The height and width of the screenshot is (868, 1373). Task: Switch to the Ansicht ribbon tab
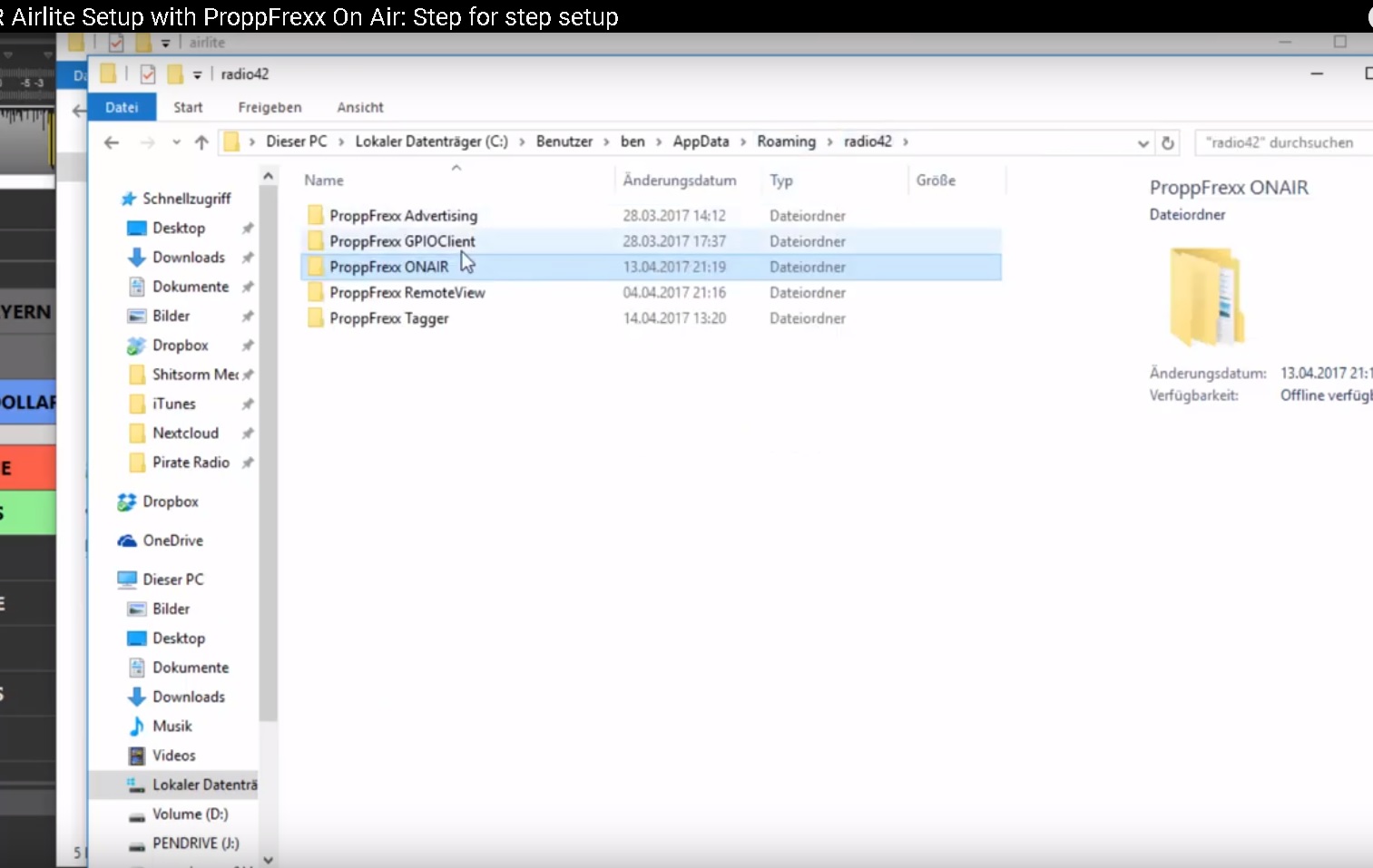tap(359, 107)
